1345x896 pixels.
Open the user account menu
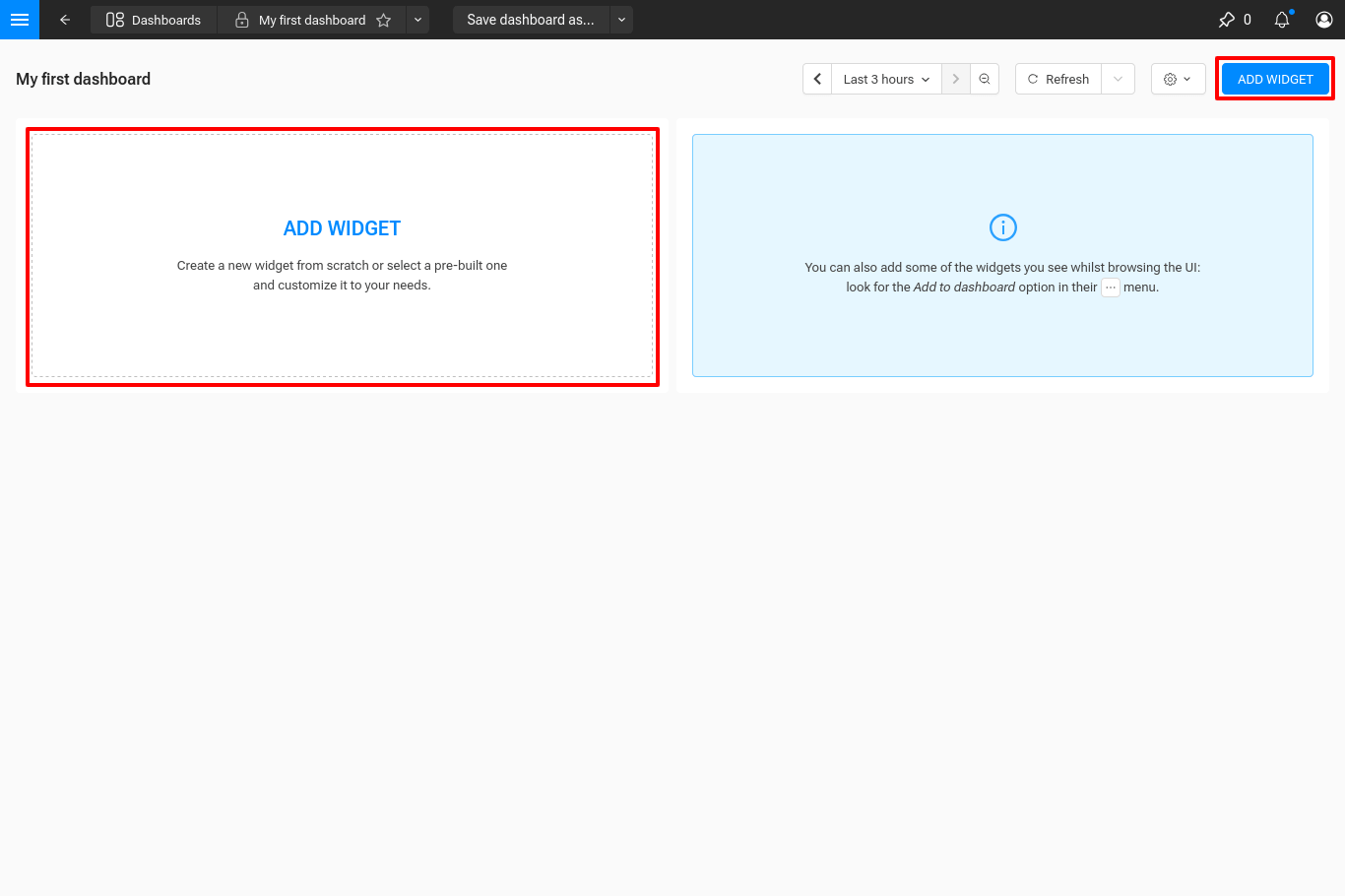click(1323, 19)
